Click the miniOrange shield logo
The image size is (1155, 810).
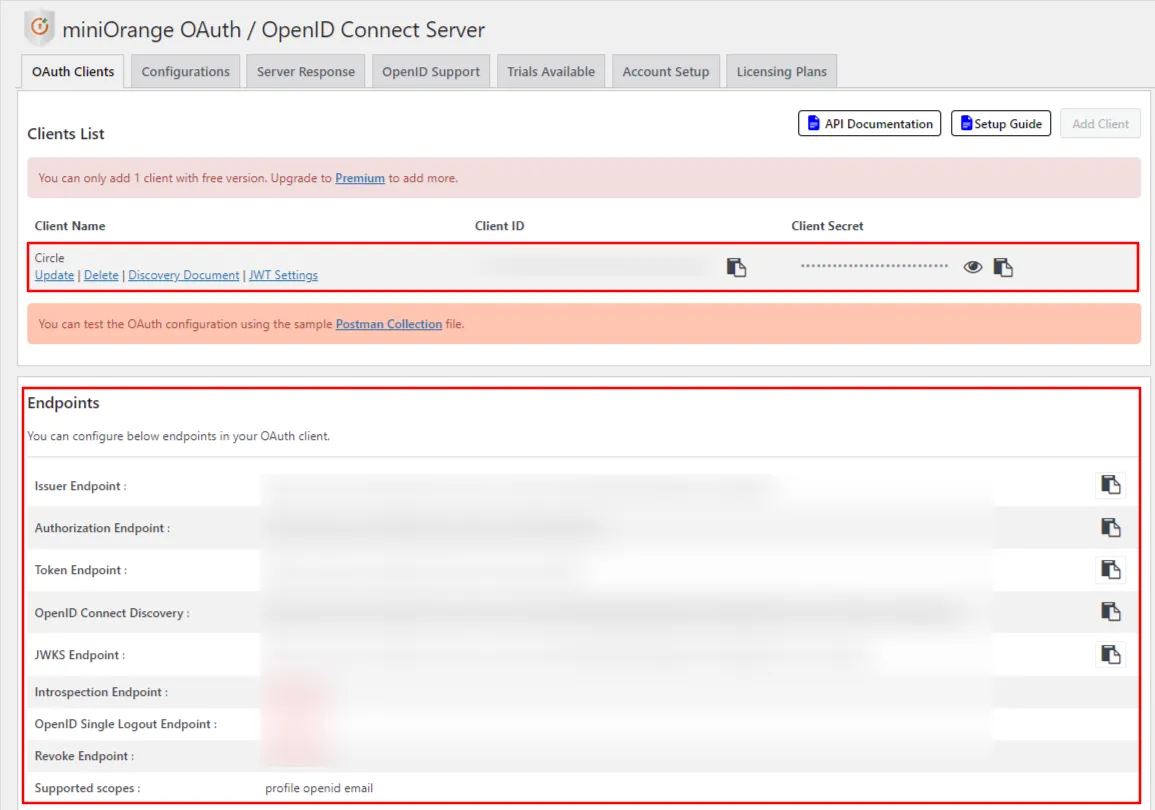(39, 28)
